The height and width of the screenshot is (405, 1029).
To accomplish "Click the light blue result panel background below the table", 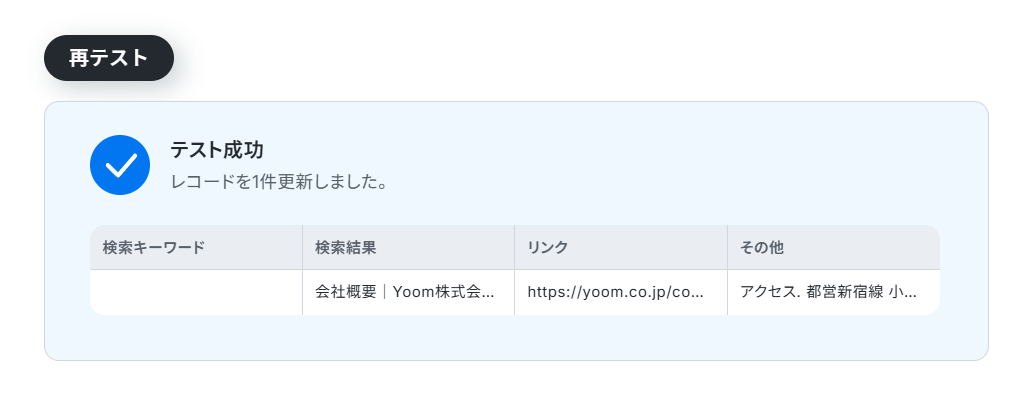I will coord(516,337).
